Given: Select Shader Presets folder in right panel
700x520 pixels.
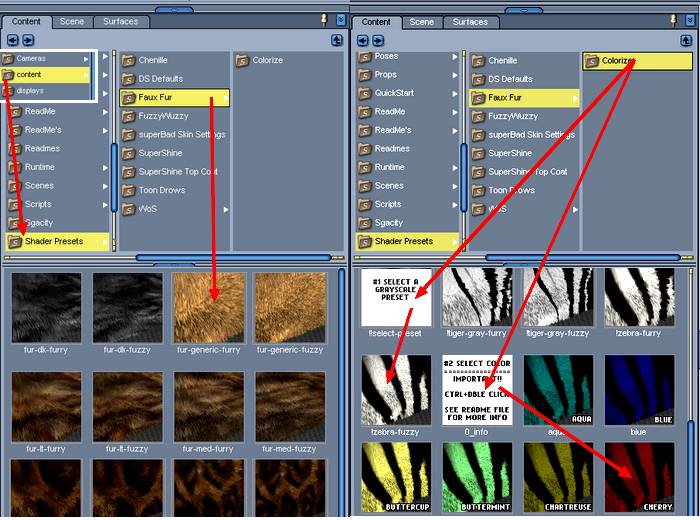Looking at the screenshot, I should coord(407,241).
